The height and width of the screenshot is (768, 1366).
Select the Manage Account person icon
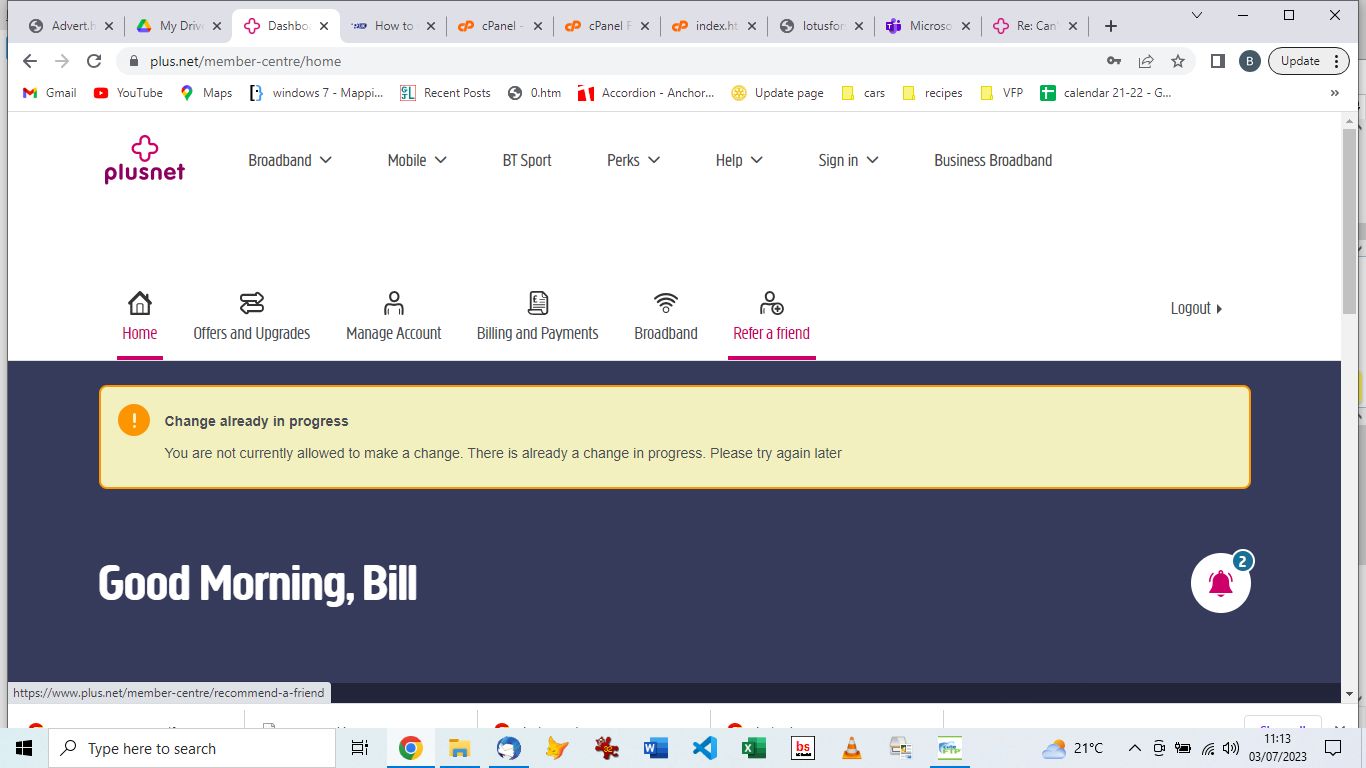tap(393, 303)
